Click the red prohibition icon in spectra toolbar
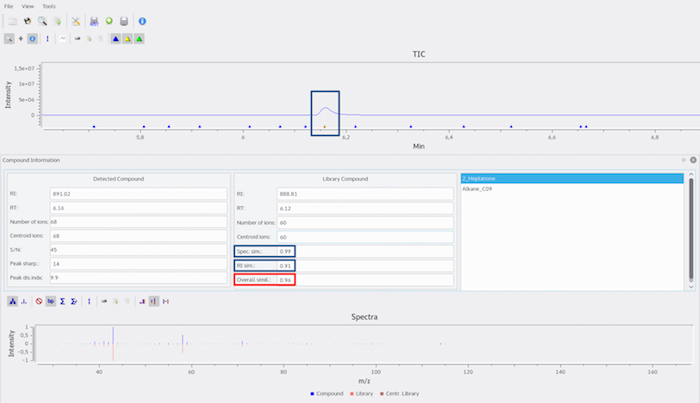This screenshot has width=700, height=403. 38,301
